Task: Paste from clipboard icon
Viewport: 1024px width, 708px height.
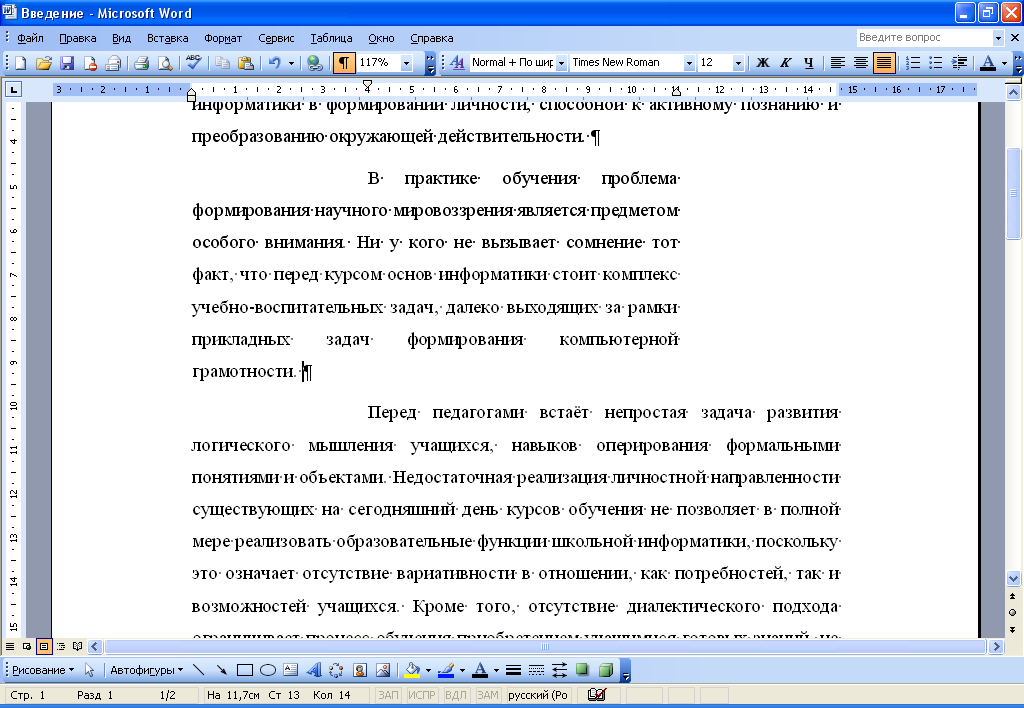Action: click(246, 63)
